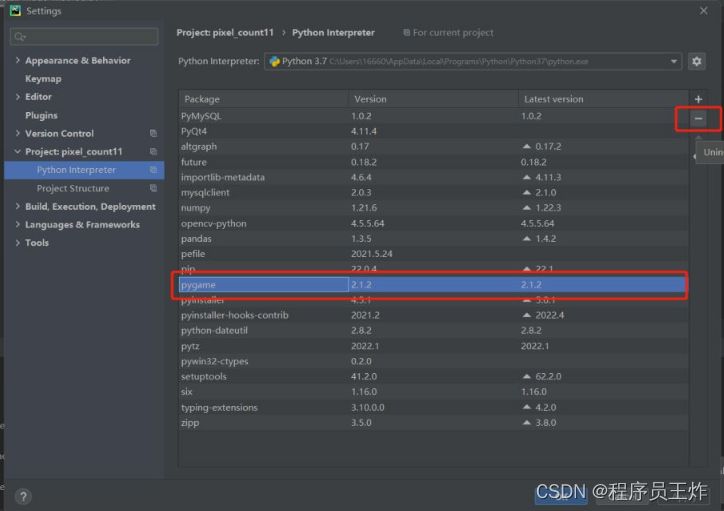The image size is (724, 511).
Task: Sort by Package column header
Action: [x=264, y=99]
